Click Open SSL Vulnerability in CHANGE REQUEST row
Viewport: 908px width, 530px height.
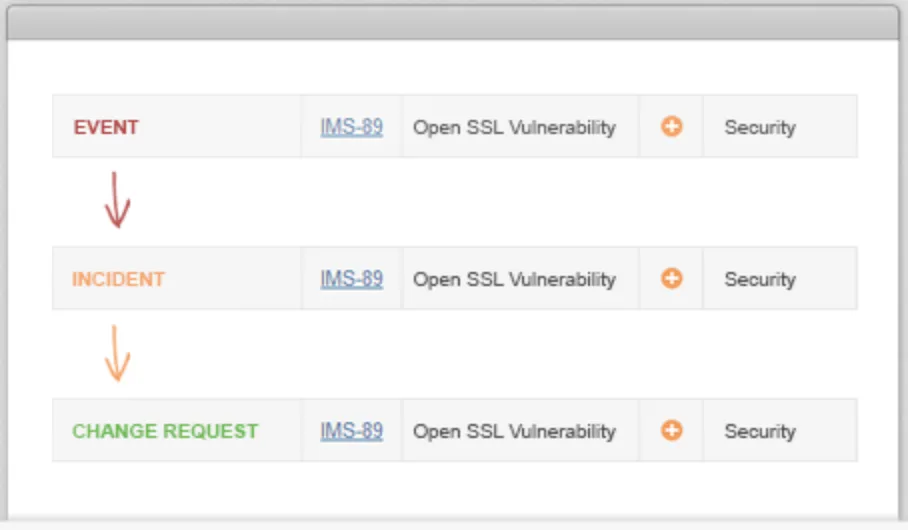[x=514, y=431]
